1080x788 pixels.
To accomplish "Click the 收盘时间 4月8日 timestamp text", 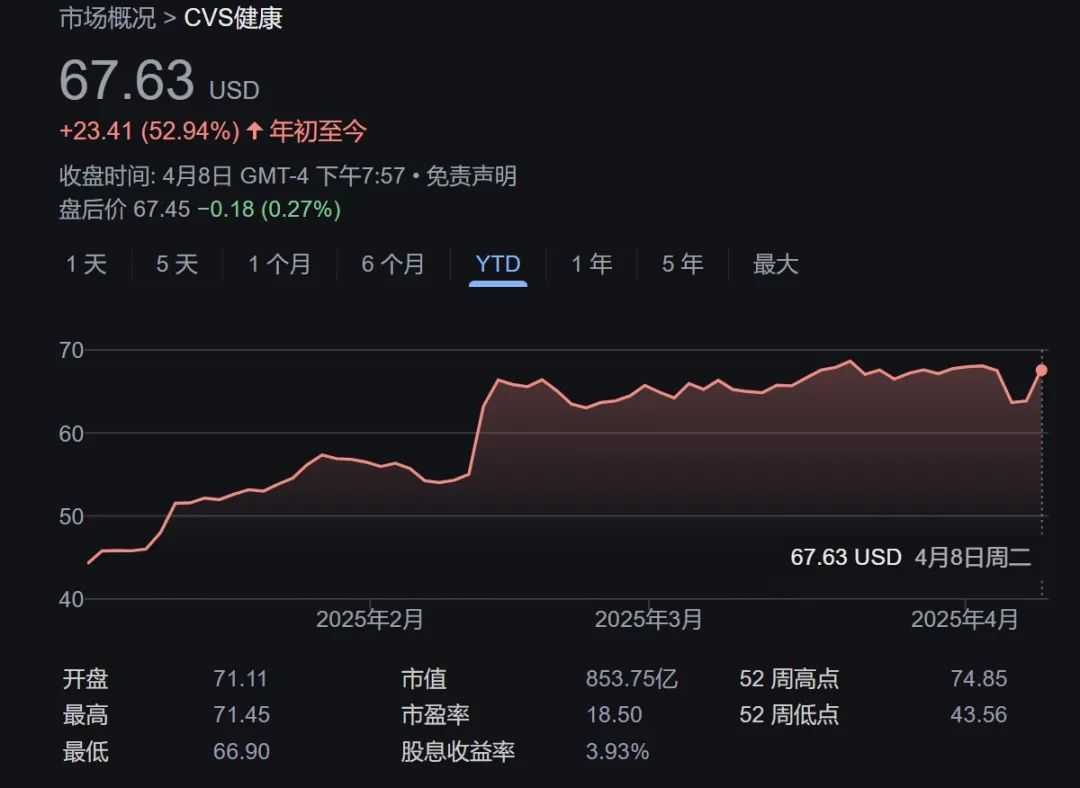I will (232, 176).
